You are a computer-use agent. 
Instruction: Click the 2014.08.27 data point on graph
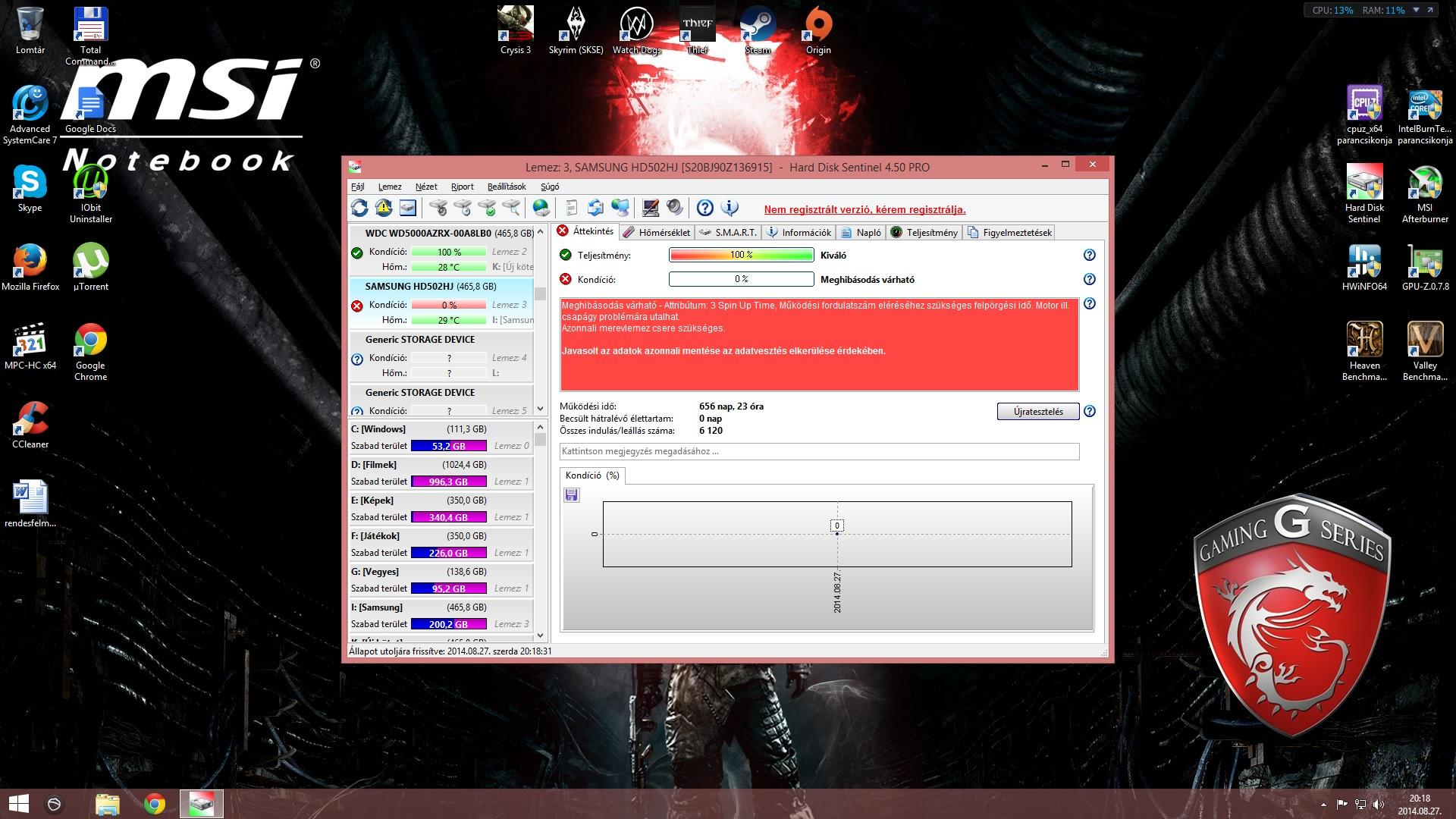tap(837, 533)
